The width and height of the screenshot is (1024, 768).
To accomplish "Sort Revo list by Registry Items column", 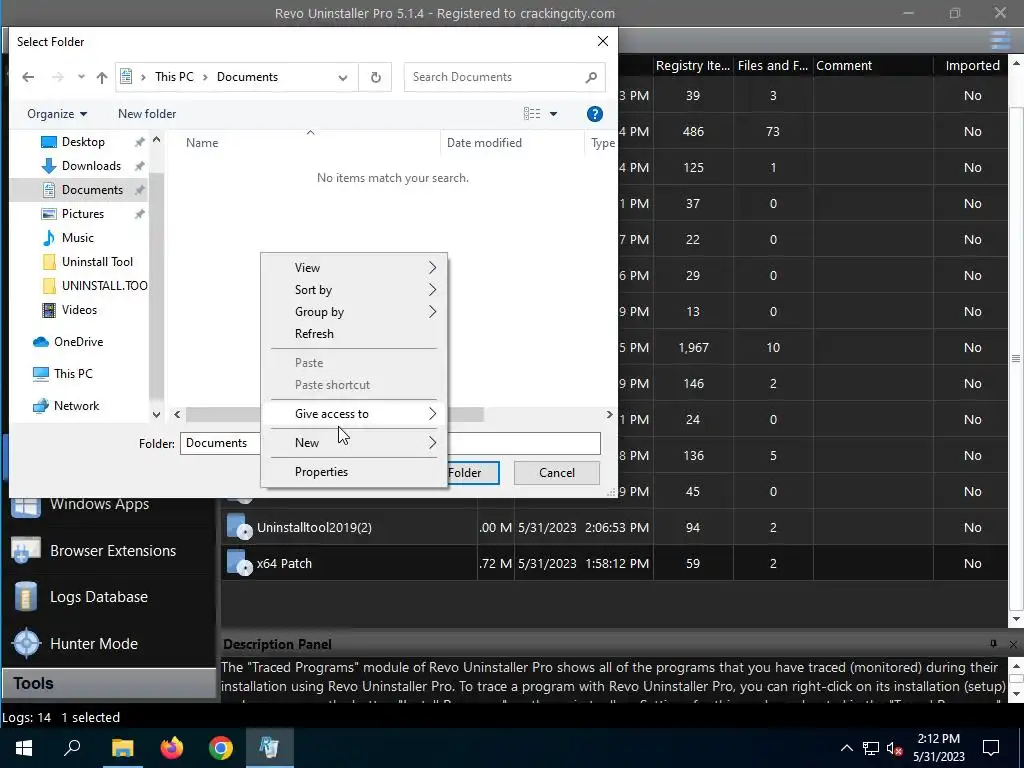I will (693, 65).
